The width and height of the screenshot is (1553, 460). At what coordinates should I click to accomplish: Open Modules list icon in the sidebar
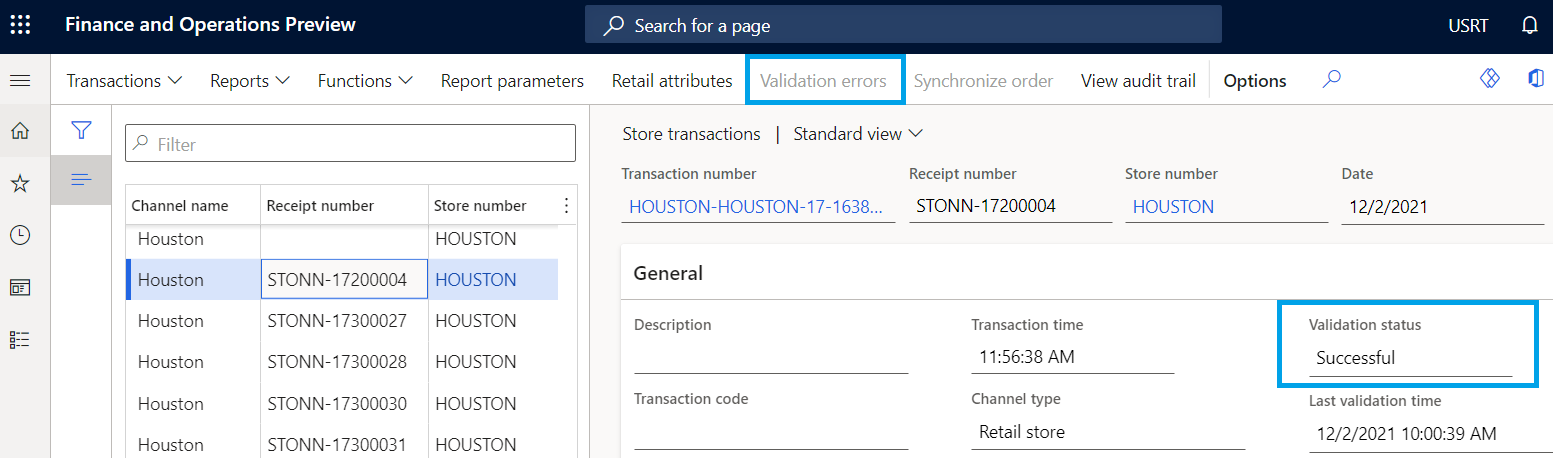[20, 340]
